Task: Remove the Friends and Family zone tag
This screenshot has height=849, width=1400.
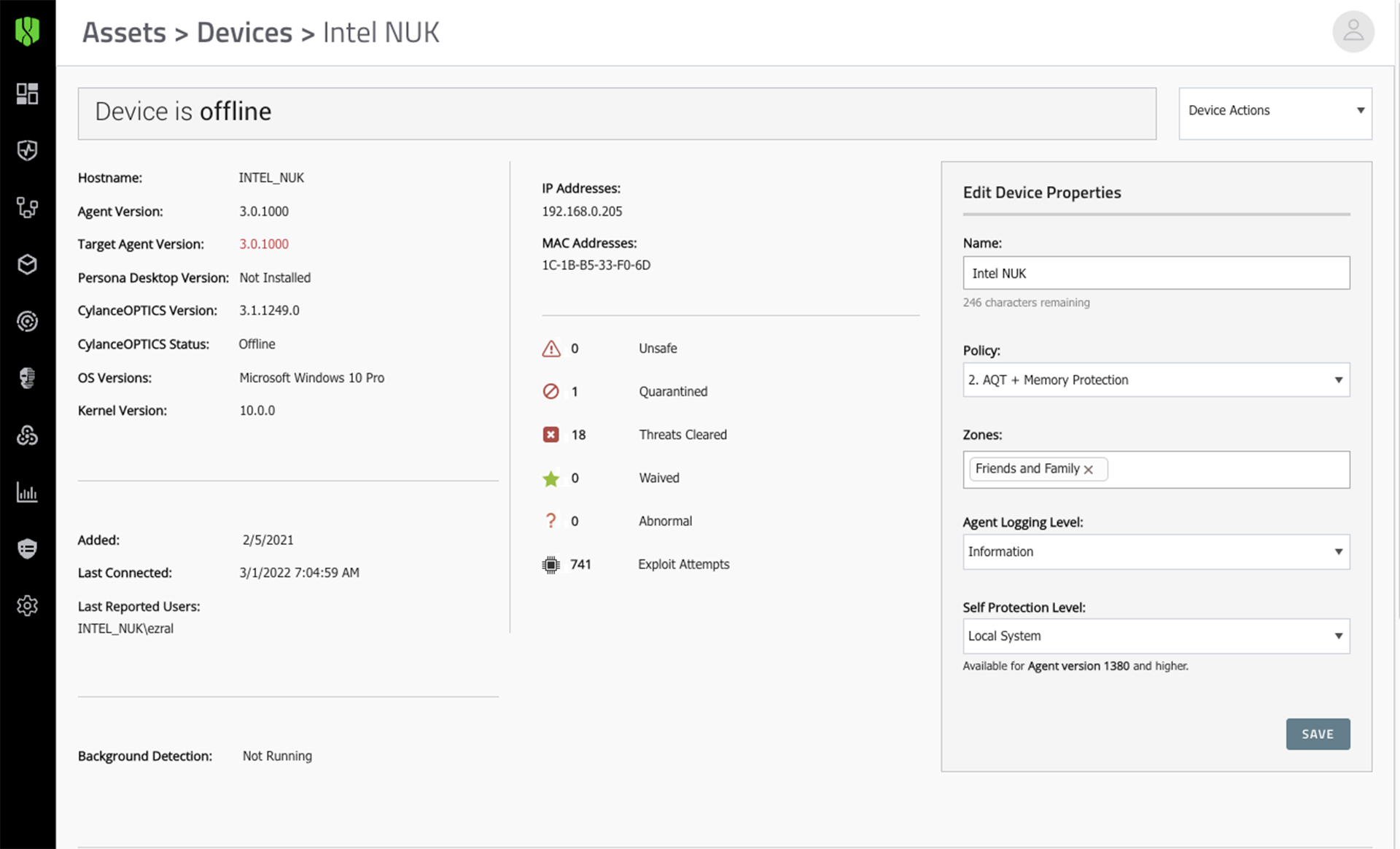Action: (x=1089, y=470)
